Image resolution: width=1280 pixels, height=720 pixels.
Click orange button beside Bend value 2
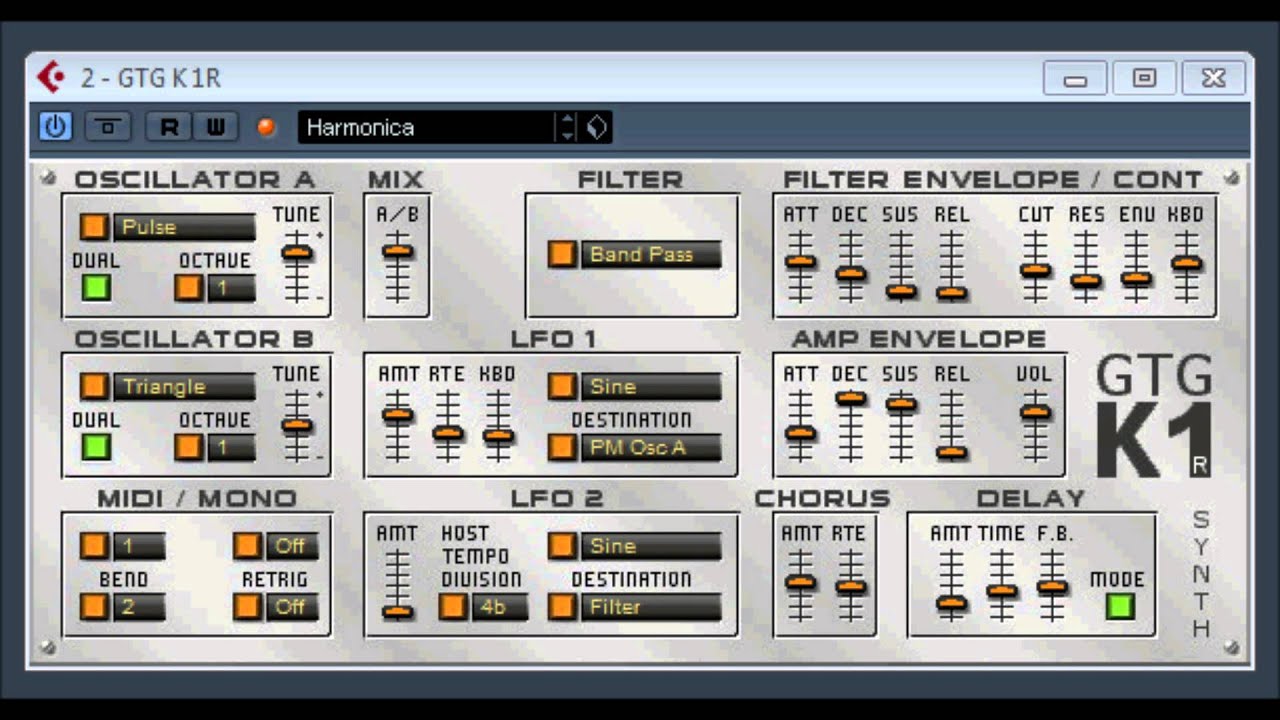(x=94, y=606)
